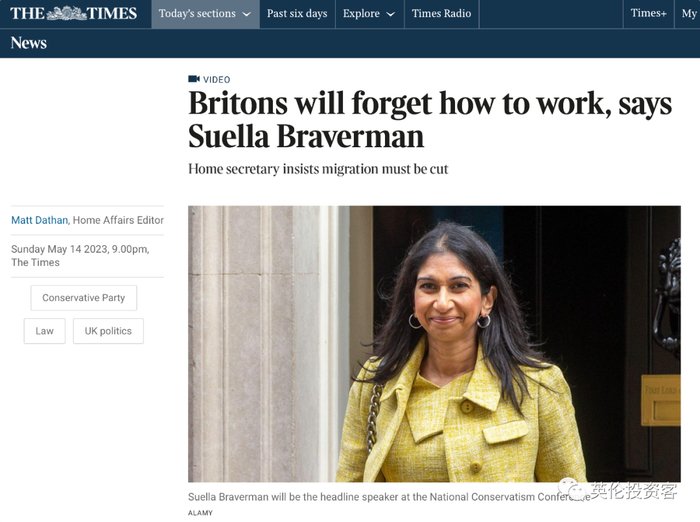Open Times+ in the navigation bar
The image size is (700, 522).
tap(649, 13)
